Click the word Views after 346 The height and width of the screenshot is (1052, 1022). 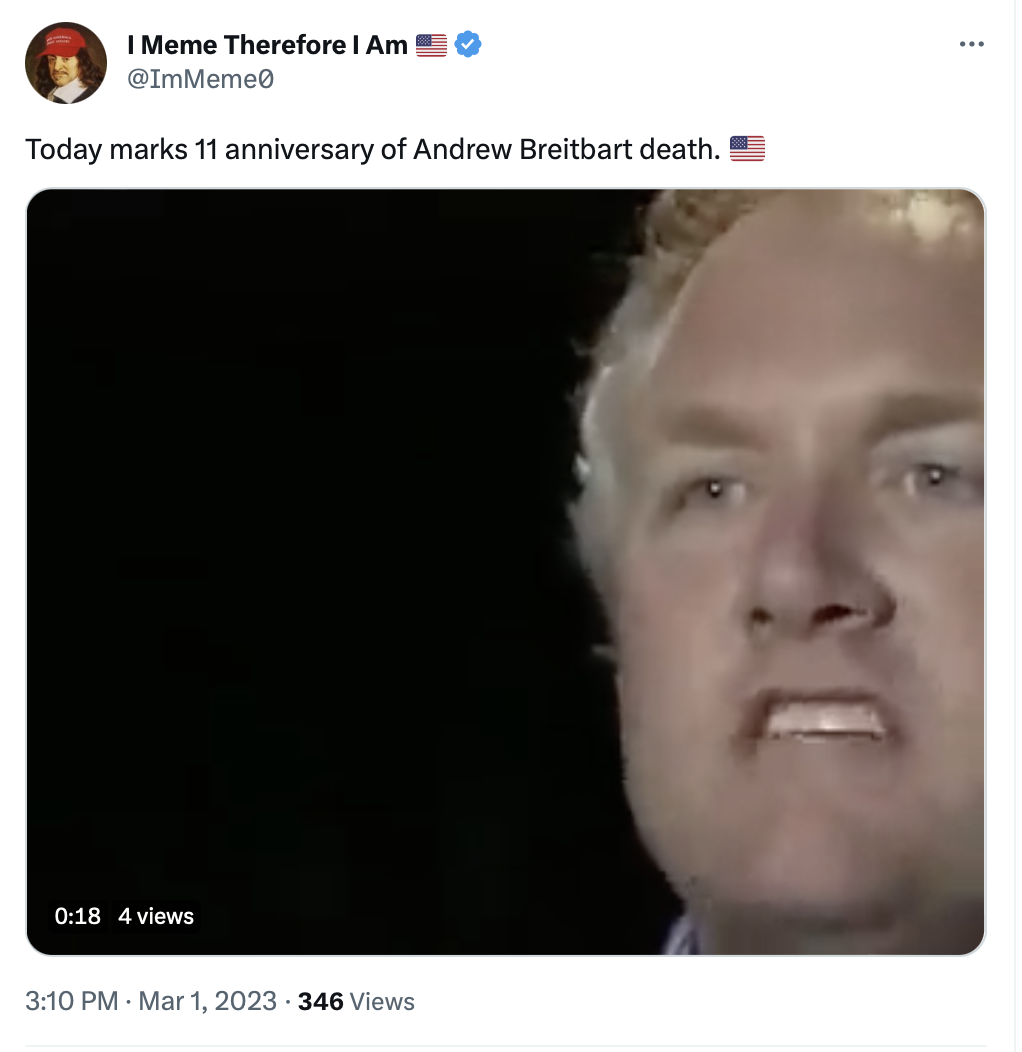coord(382,1001)
